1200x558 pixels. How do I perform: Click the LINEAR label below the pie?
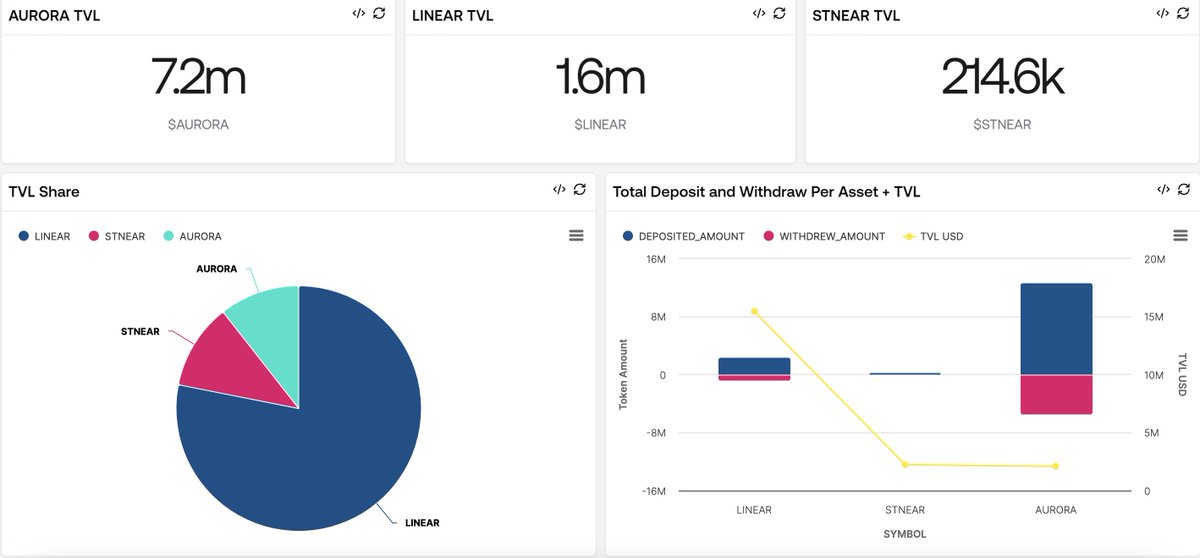[x=422, y=522]
